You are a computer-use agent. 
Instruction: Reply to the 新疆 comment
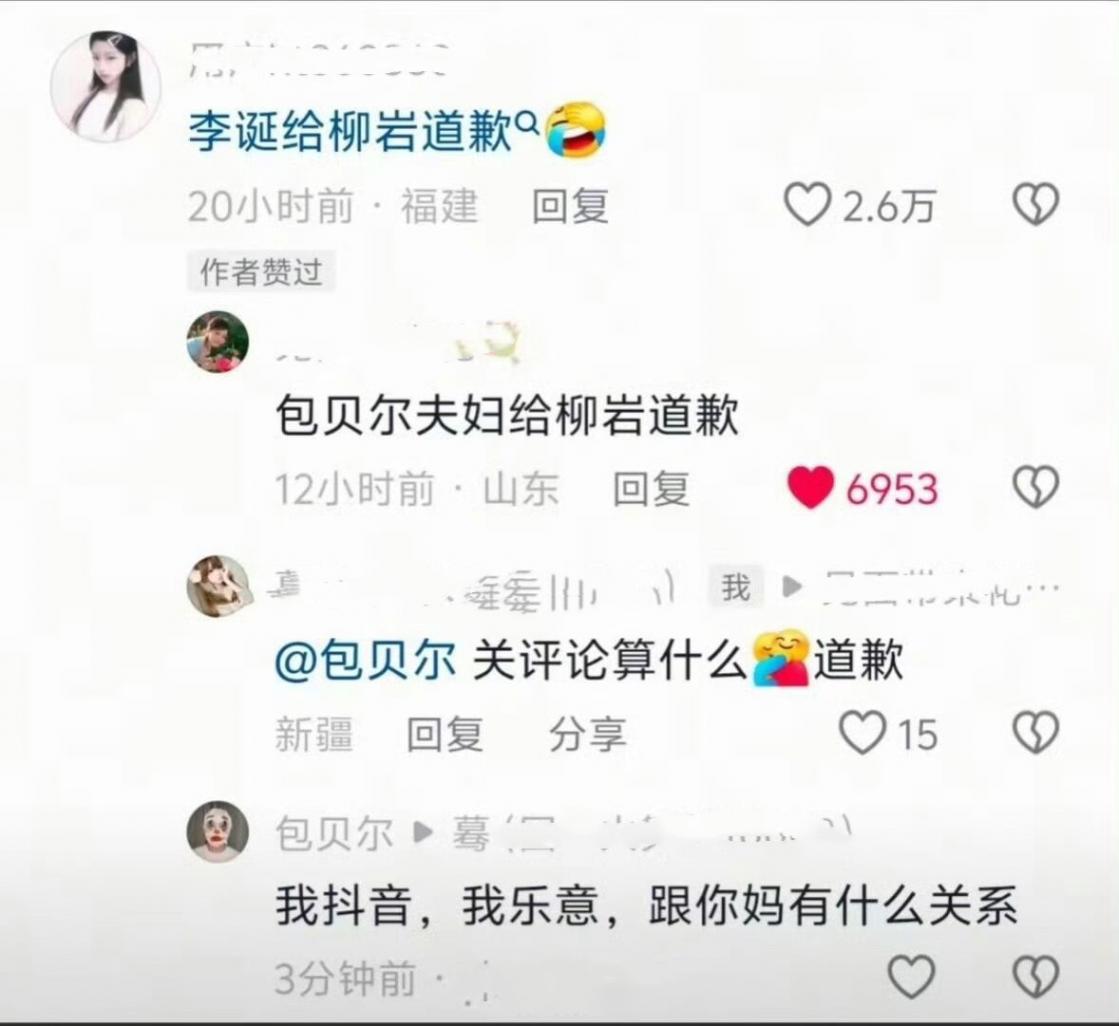(x=445, y=734)
